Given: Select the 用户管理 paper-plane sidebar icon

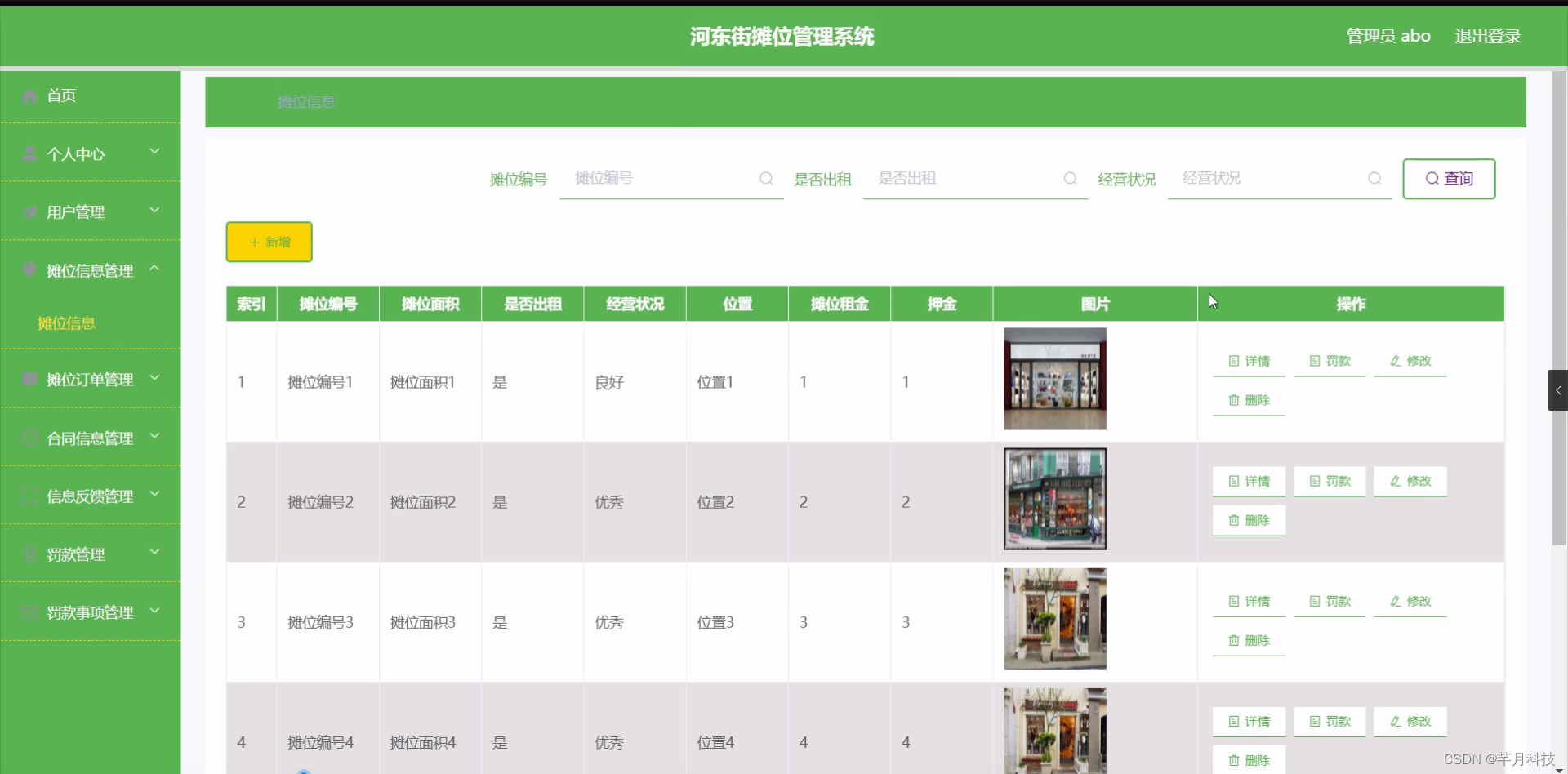Looking at the screenshot, I should point(29,211).
